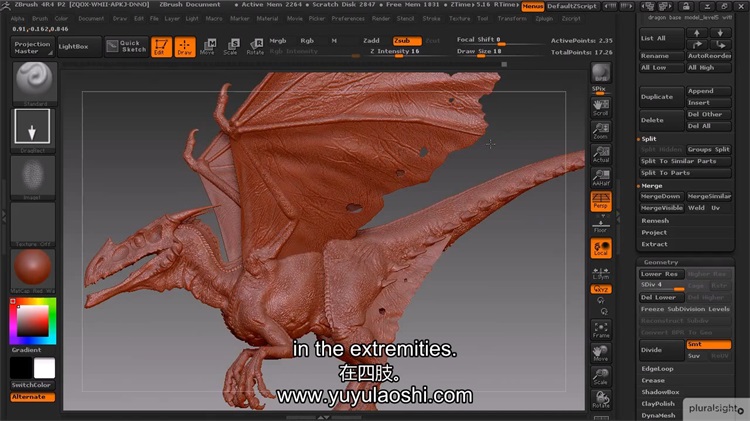This screenshot has height=421, width=750.
Task: Expand the EdgeLoop section
Action: pyautogui.click(x=658, y=369)
